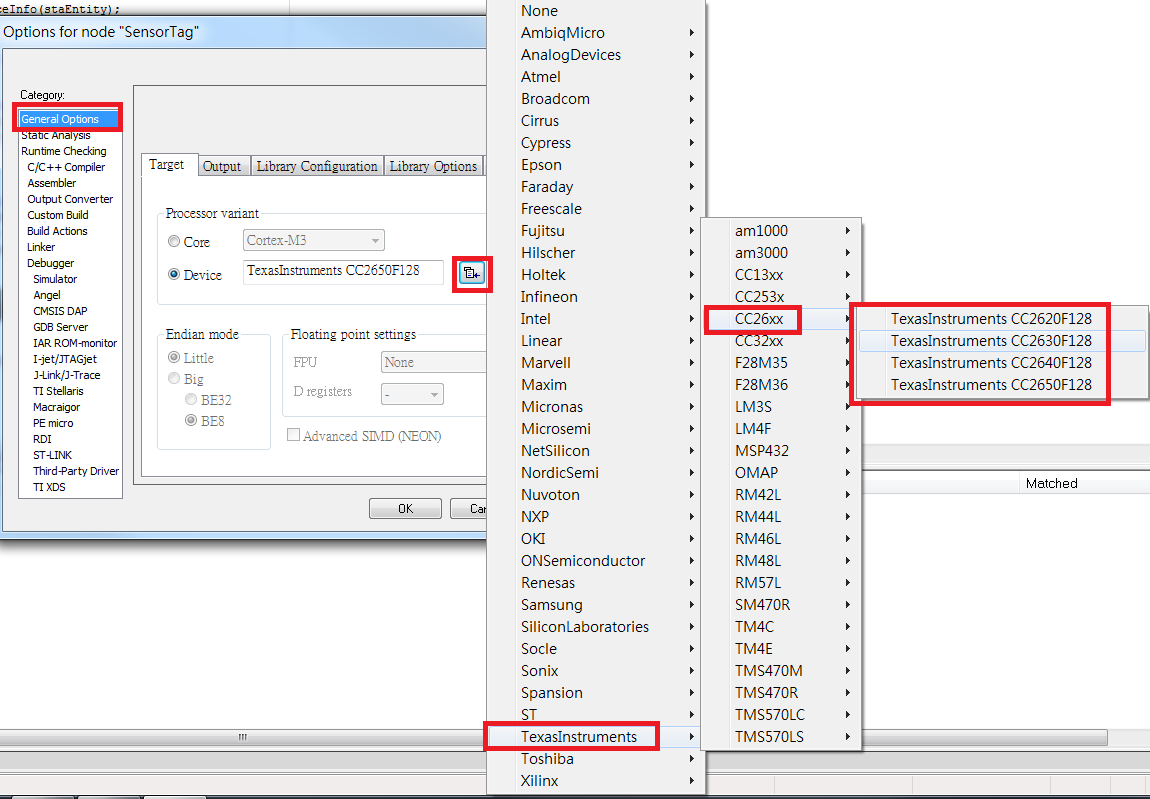Expand the AmbiqMicro vendor submenu

coord(596,33)
